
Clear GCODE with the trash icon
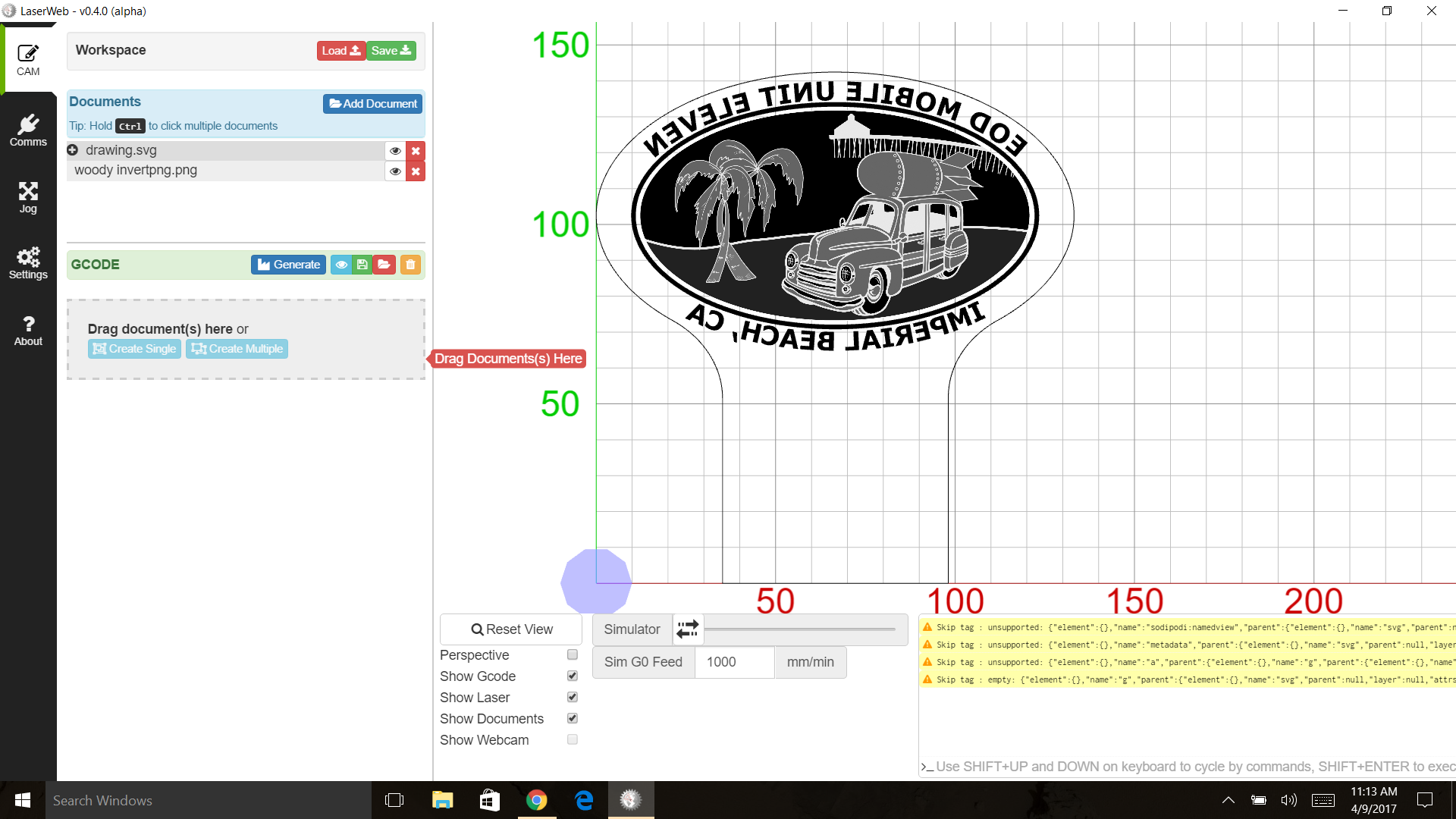[x=410, y=265]
